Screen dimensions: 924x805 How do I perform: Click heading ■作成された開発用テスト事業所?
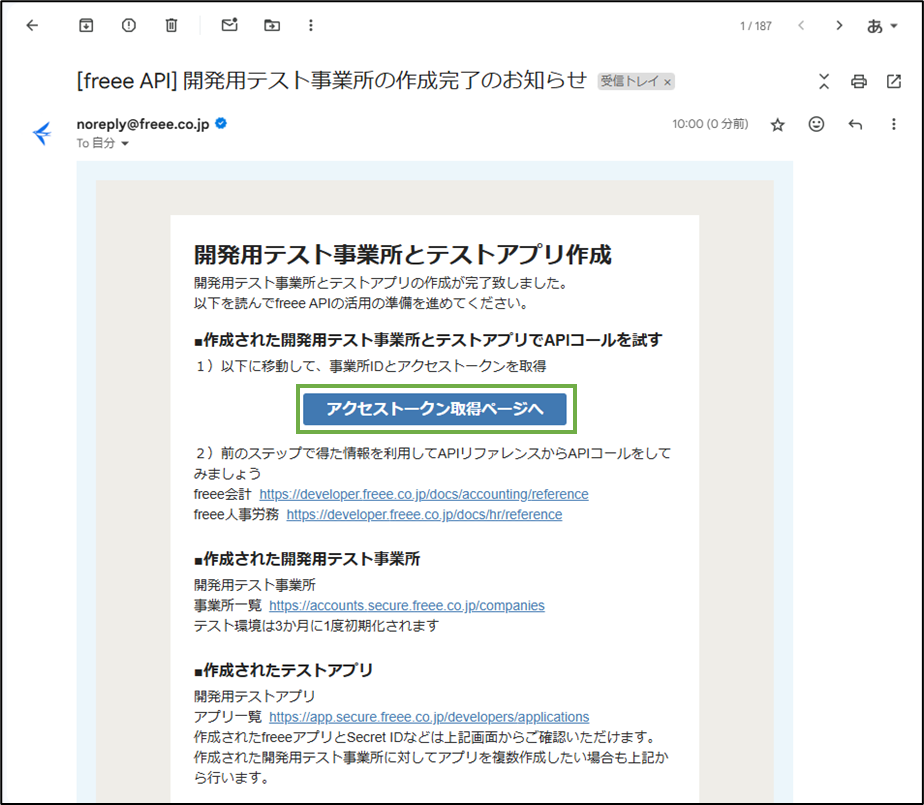307,559
